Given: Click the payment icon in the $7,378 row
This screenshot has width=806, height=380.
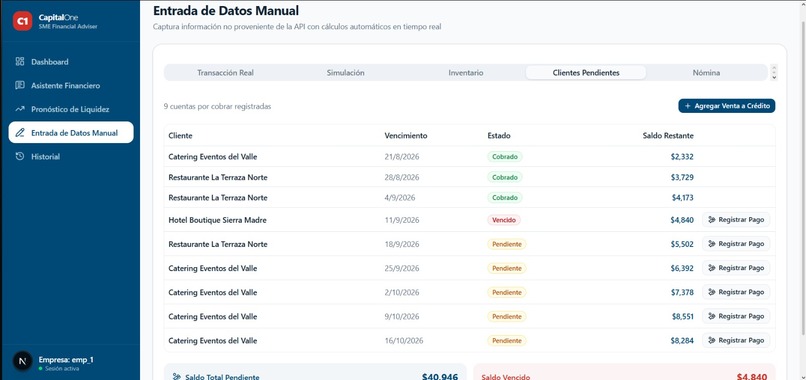Looking at the screenshot, I should click(x=712, y=292).
